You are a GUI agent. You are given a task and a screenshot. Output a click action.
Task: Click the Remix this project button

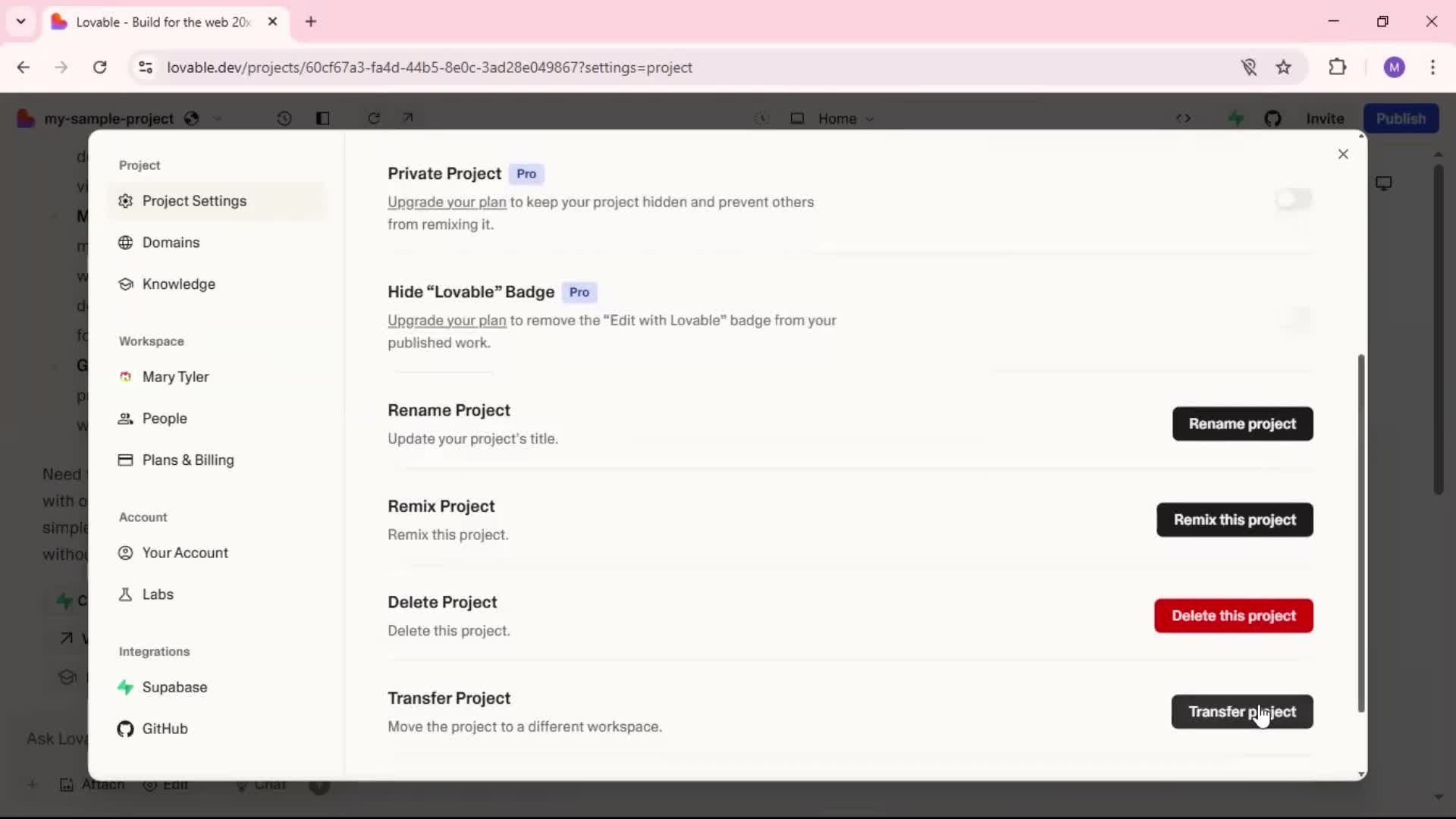coord(1235,520)
